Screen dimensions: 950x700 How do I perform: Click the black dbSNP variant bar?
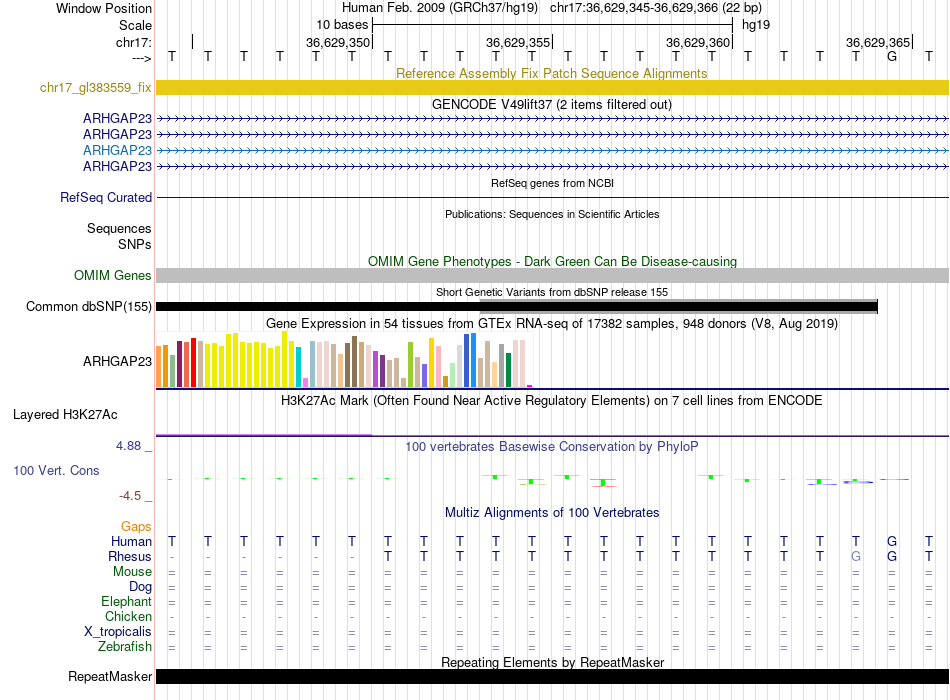[x=516, y=307]
